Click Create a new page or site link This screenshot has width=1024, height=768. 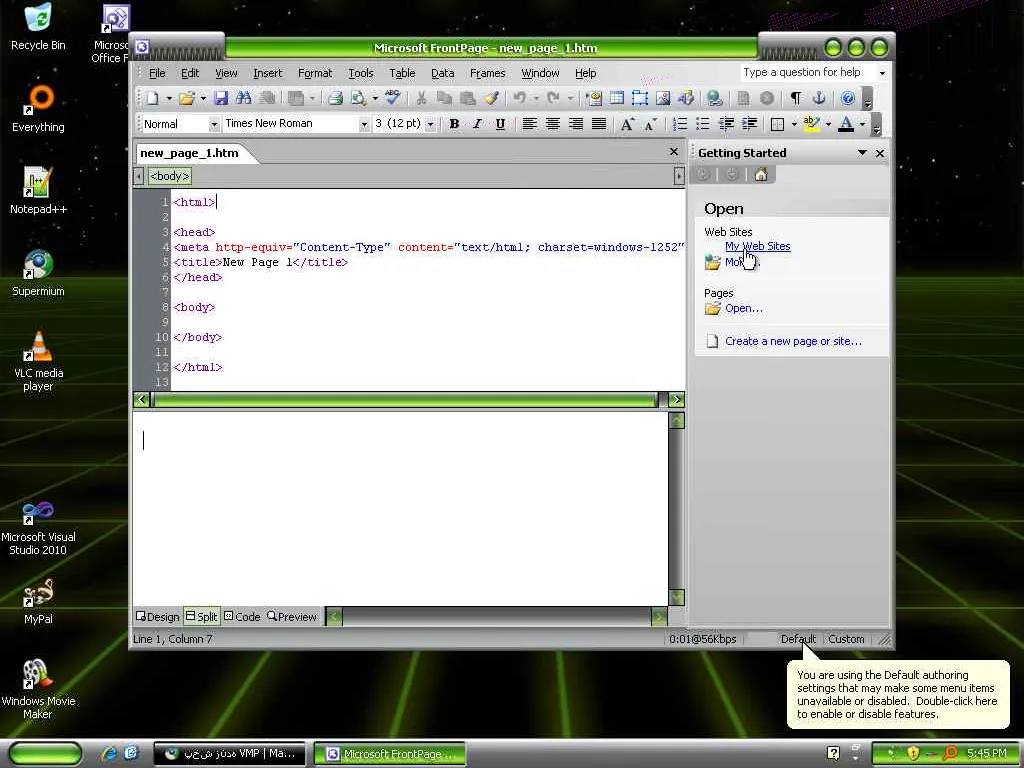(x=793, y=341)
